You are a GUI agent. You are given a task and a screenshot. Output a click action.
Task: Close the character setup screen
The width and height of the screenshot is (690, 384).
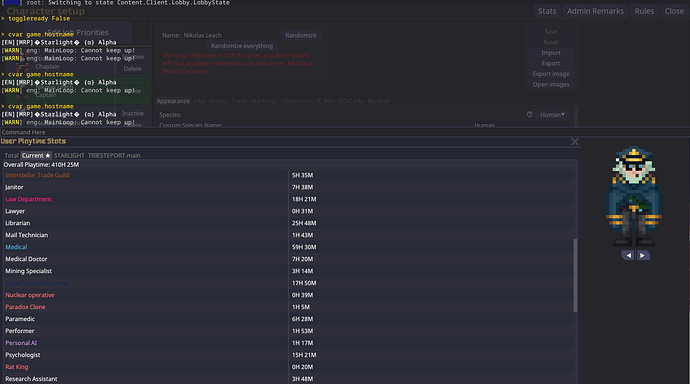pos(674,11)
